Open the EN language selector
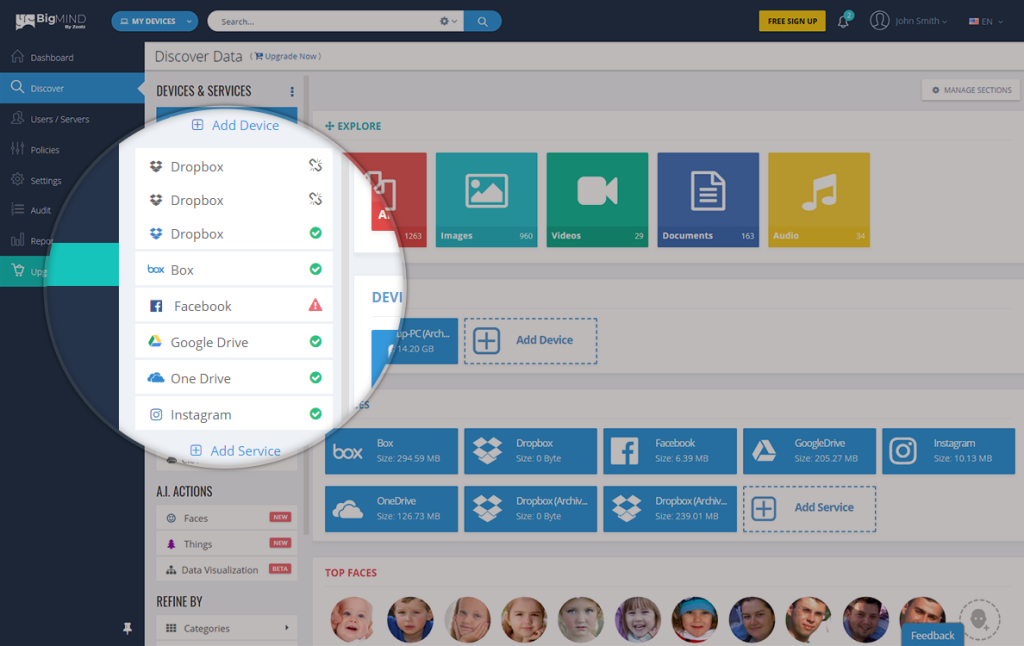 pos(985,22)
